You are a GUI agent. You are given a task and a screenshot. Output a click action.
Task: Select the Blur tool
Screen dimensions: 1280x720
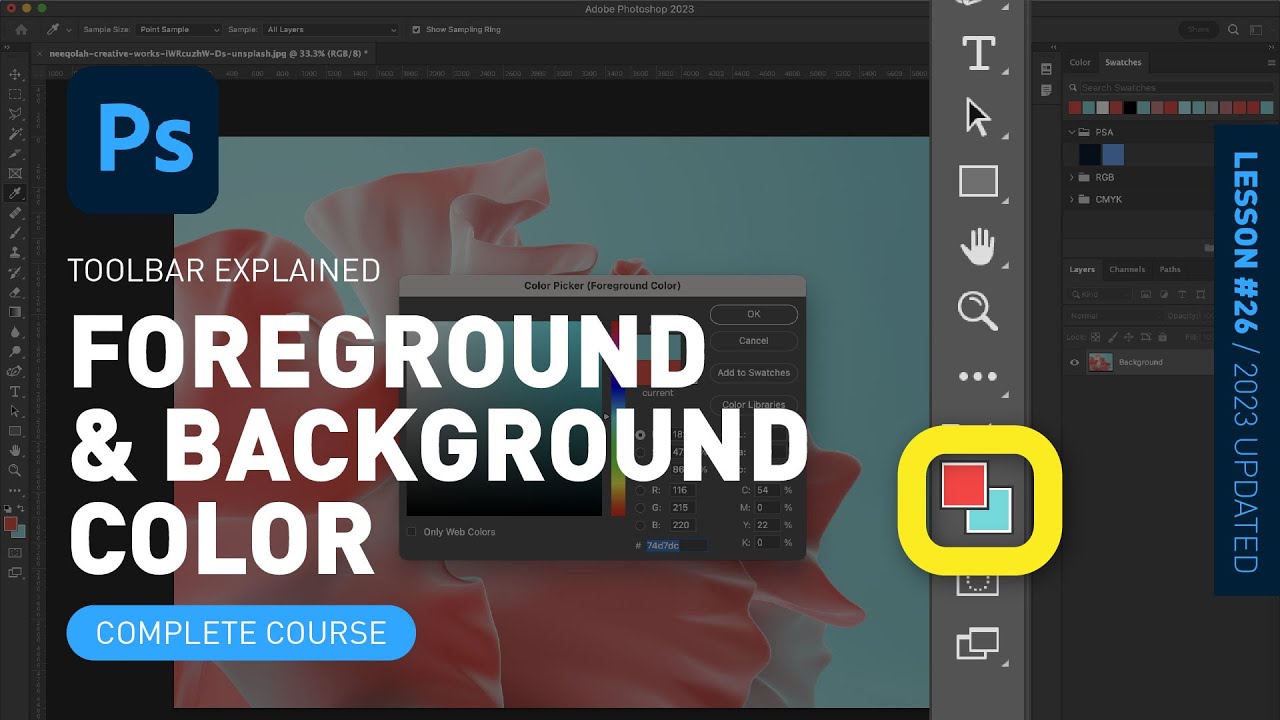pyautogui.click(x=15, y=332)
